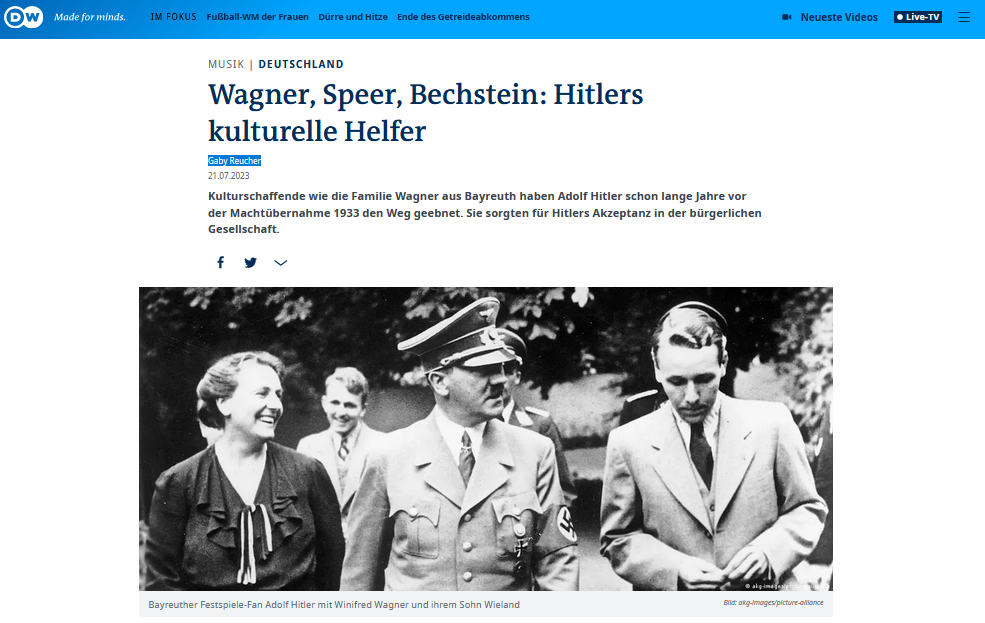Click the video camera icon
Screen dimensions: 985x623
click(x=787, y=17)
